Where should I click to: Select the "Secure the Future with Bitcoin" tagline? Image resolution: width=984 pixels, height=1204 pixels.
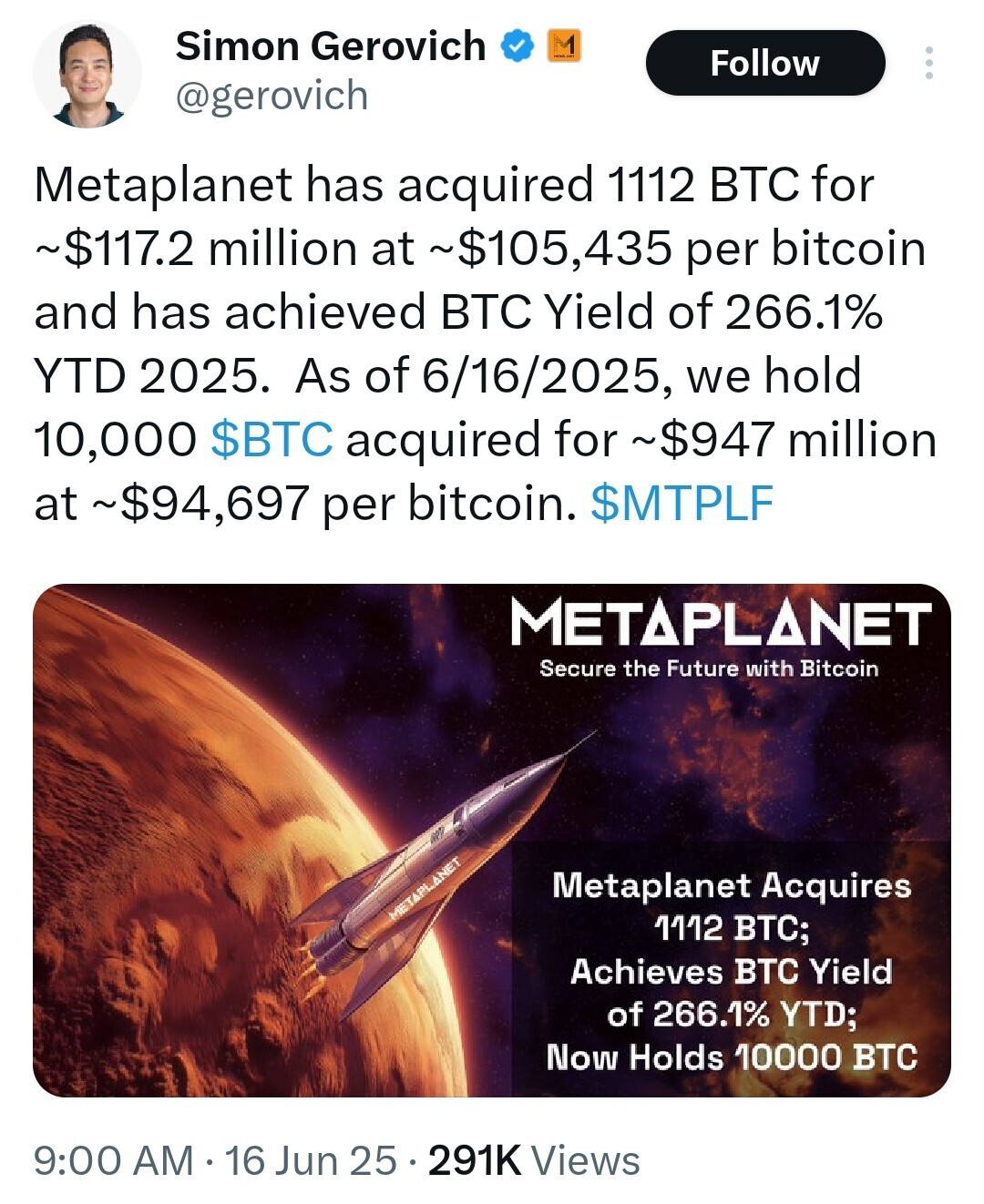pos(709,668)
